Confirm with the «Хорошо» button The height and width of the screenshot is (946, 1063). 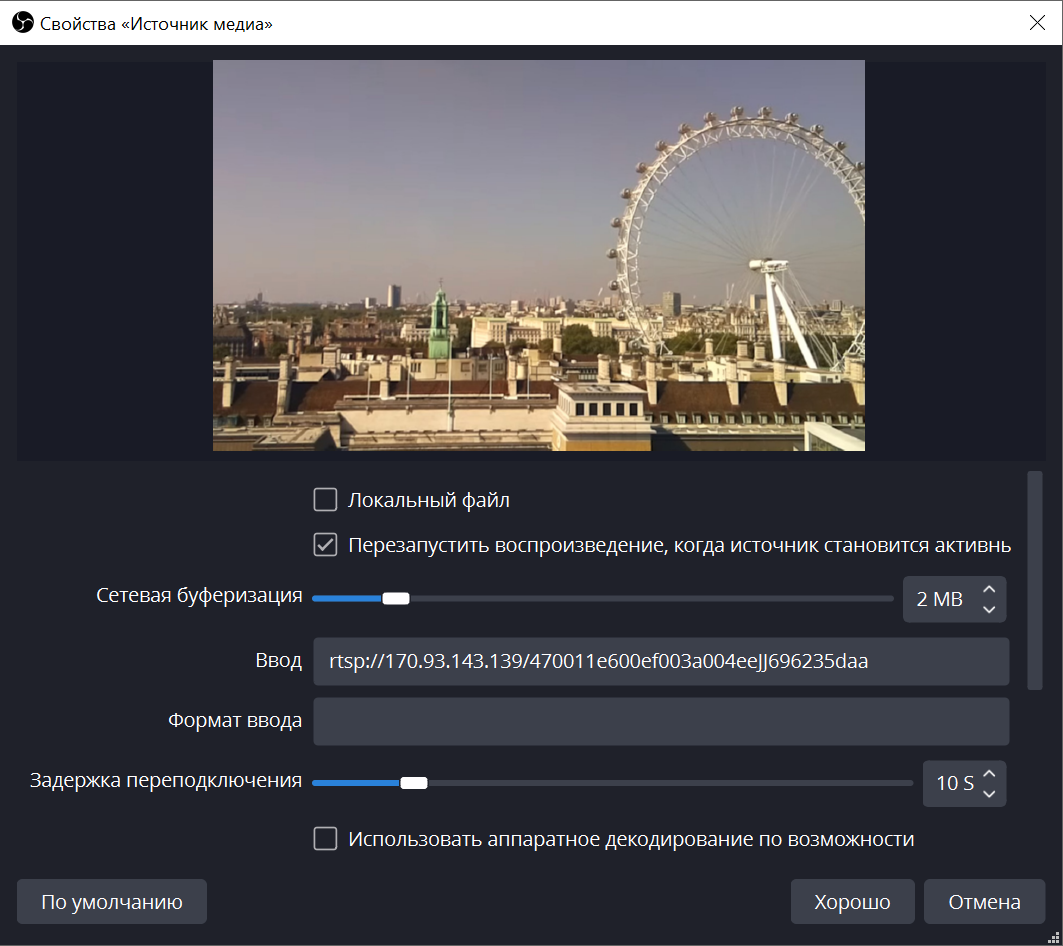pos(852,901)
